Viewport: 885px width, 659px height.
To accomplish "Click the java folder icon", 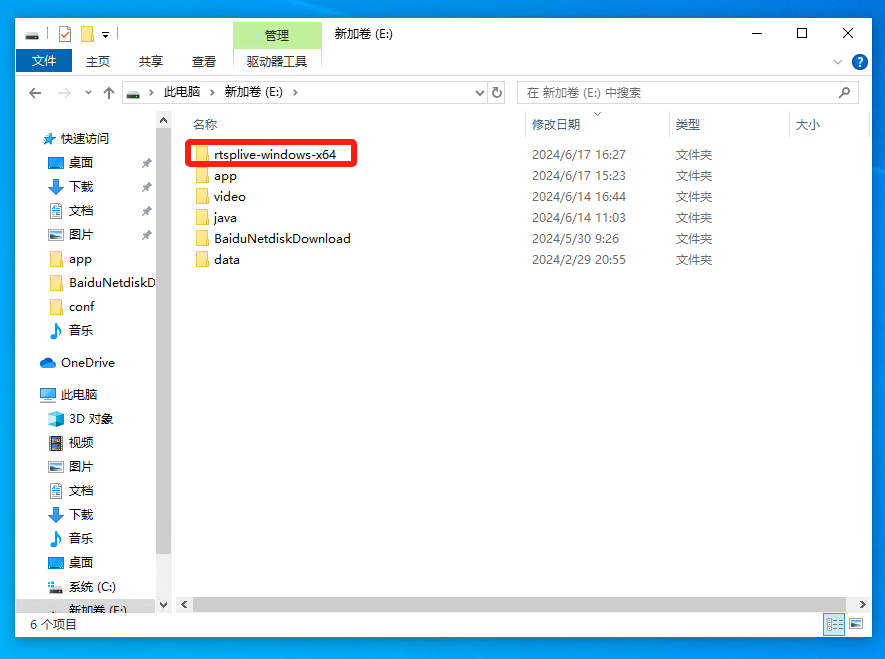I will (x=202, y=217).
